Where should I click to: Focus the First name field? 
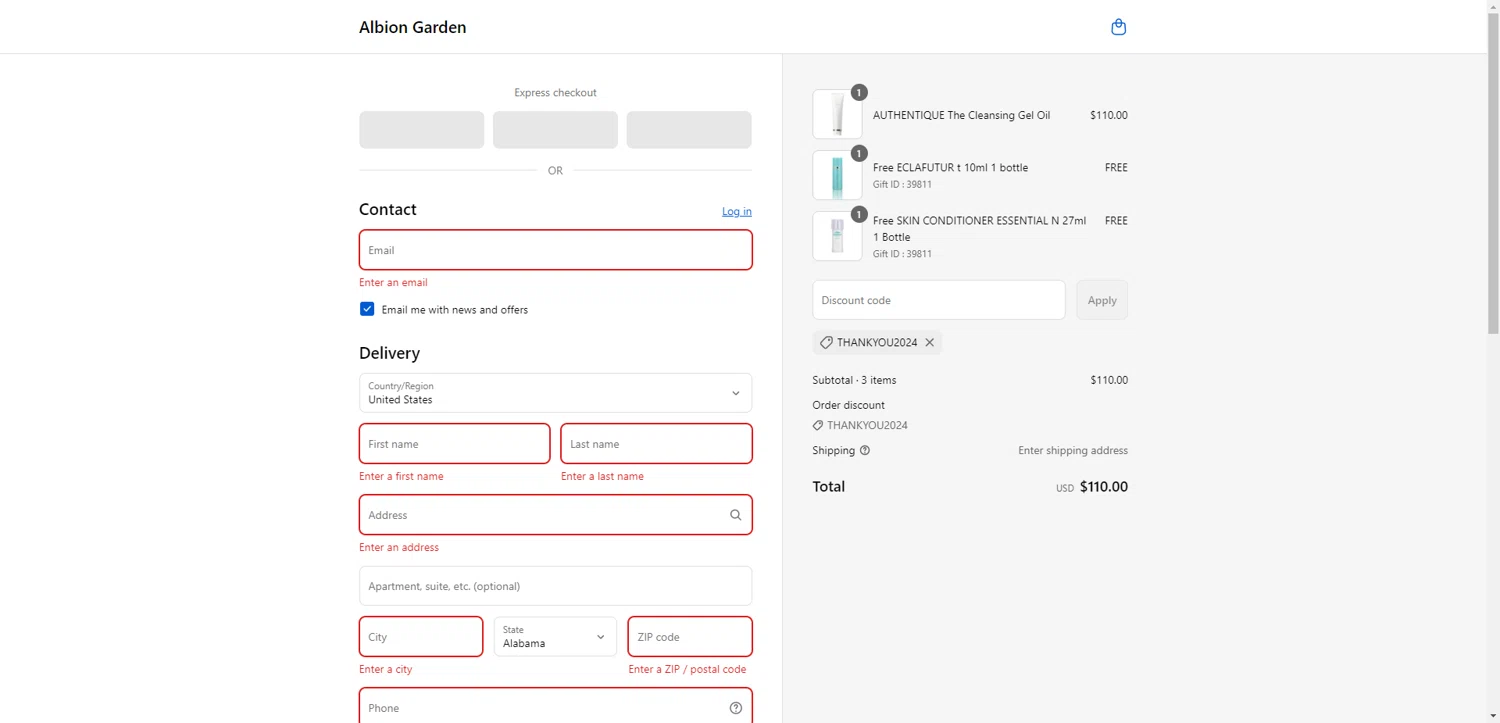click(454, 444)
